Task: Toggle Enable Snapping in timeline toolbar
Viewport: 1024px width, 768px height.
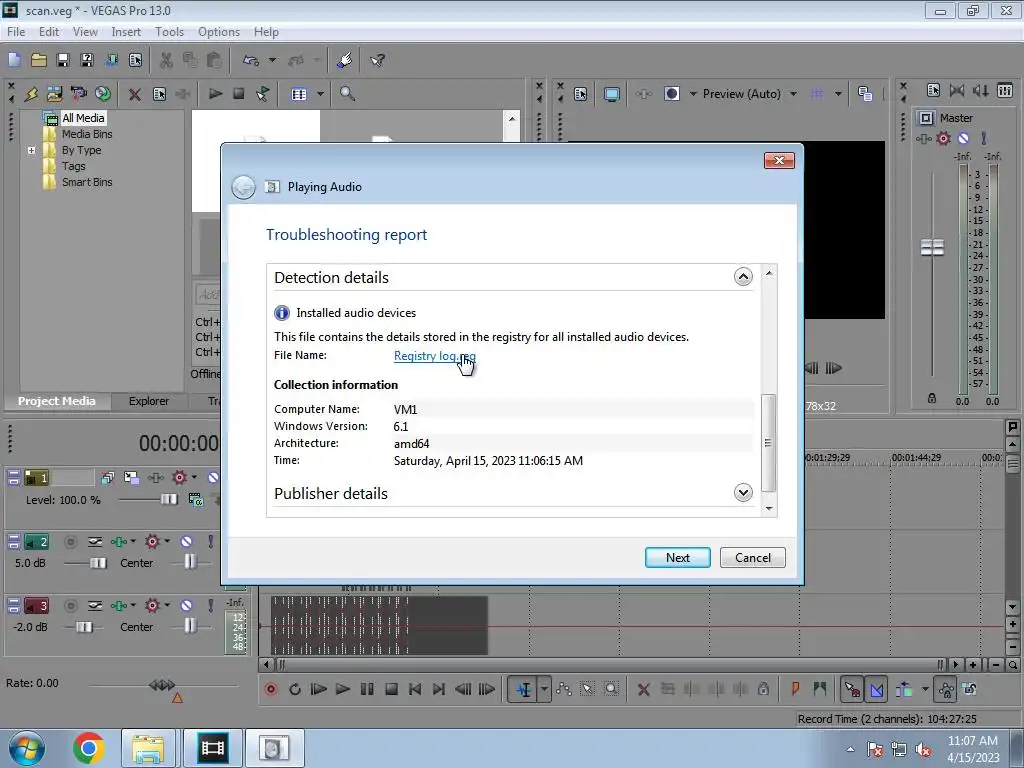Action: pos(852,689)
